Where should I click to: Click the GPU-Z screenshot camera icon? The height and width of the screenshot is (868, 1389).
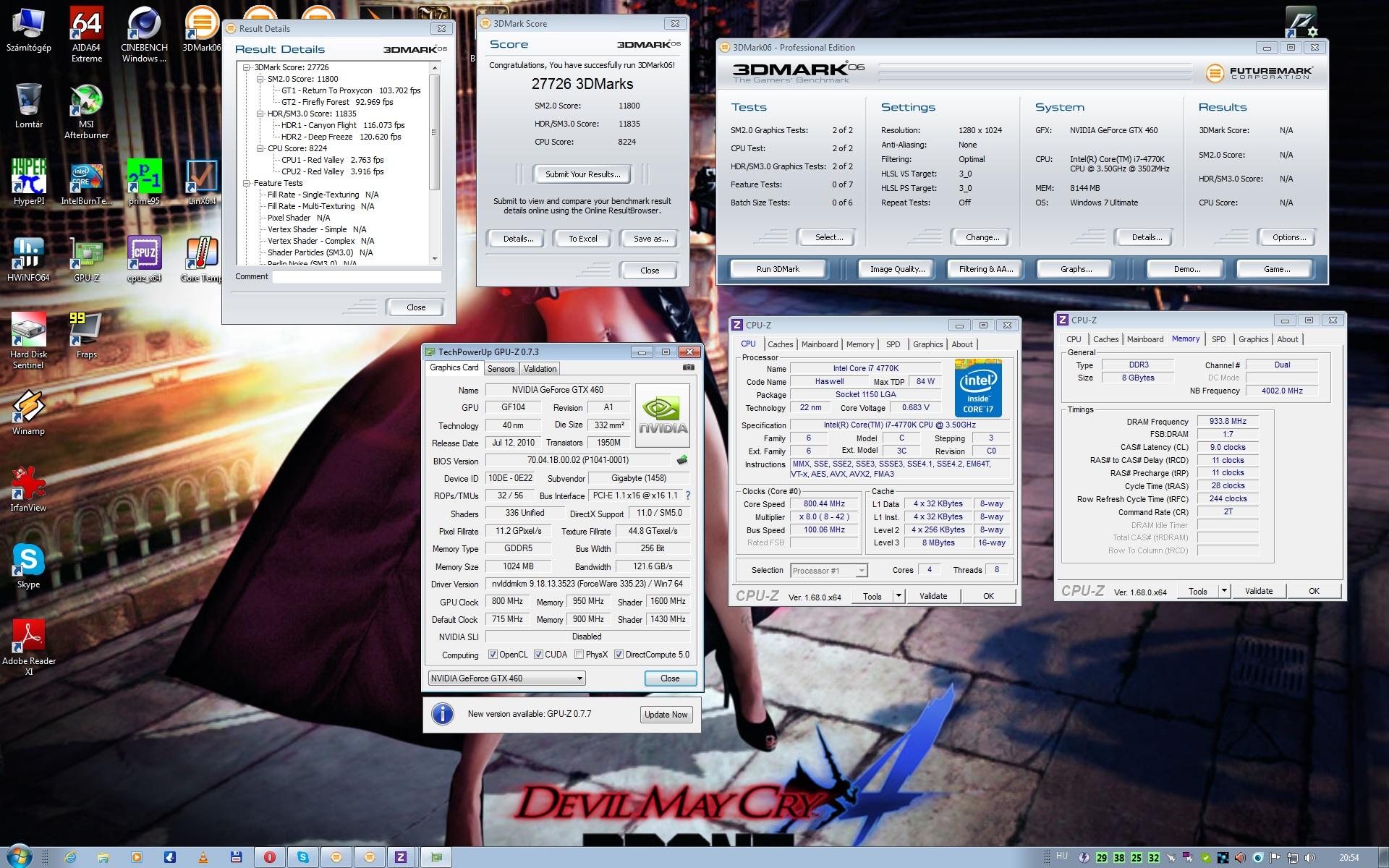coord(689,367)
